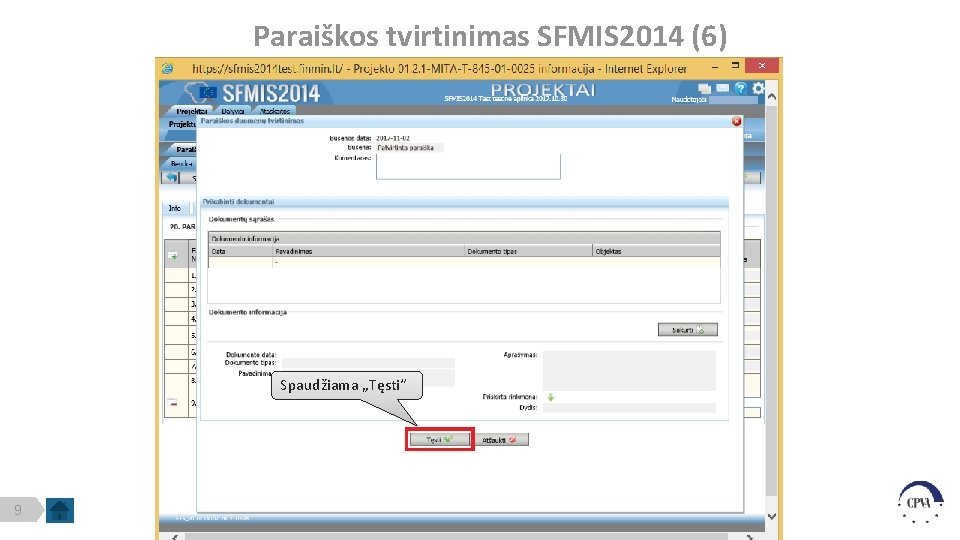
Task: Select the Projektai tab
Action: click(192, 111)
